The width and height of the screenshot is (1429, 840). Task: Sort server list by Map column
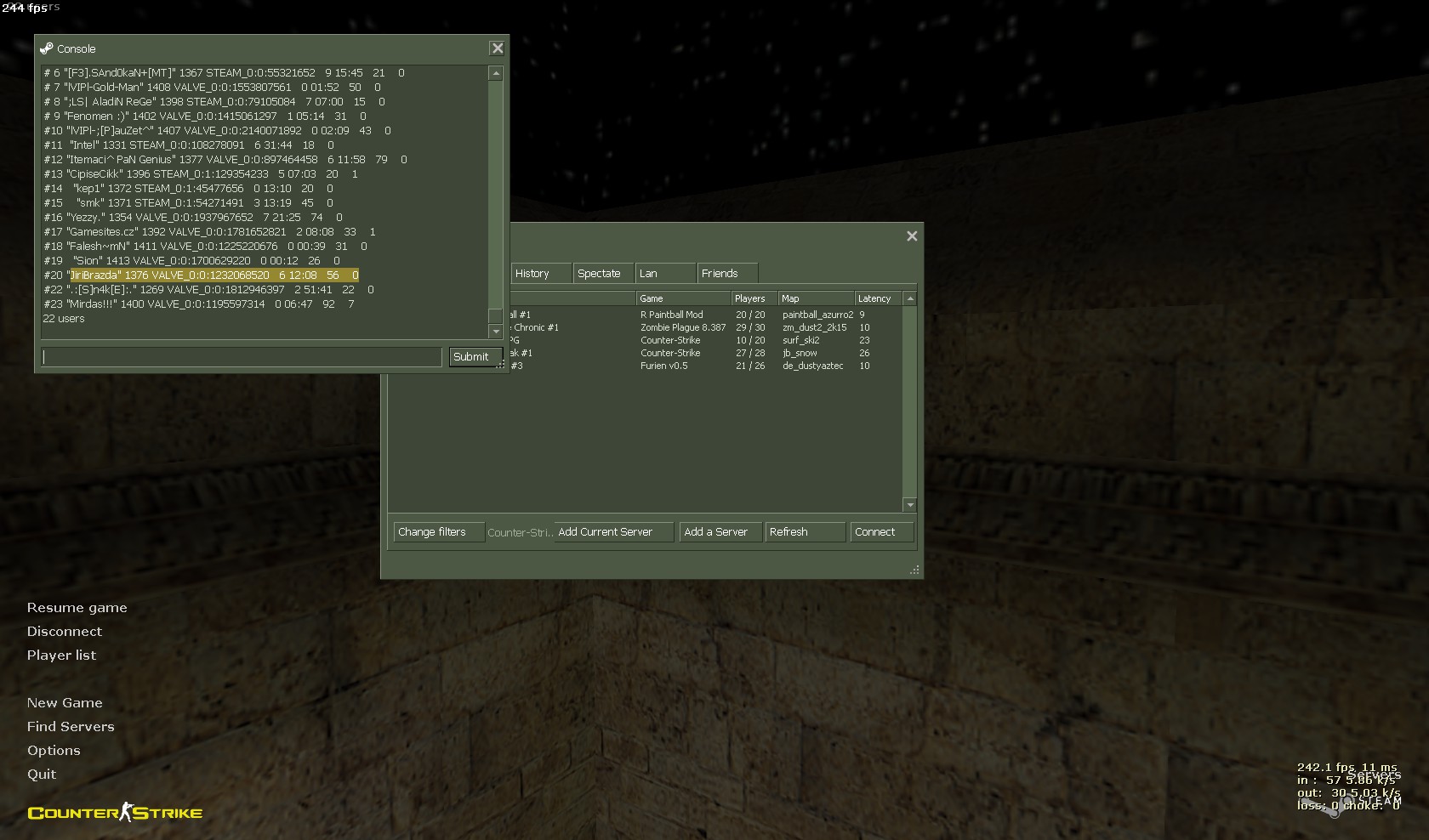tap(815, 298)
